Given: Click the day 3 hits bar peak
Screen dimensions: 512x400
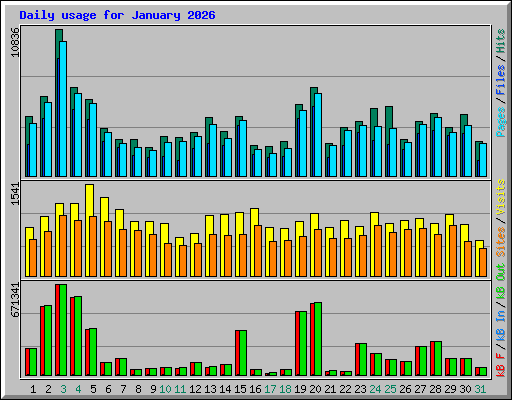Looking at the screenshot, I should click(x=59, y=35).
